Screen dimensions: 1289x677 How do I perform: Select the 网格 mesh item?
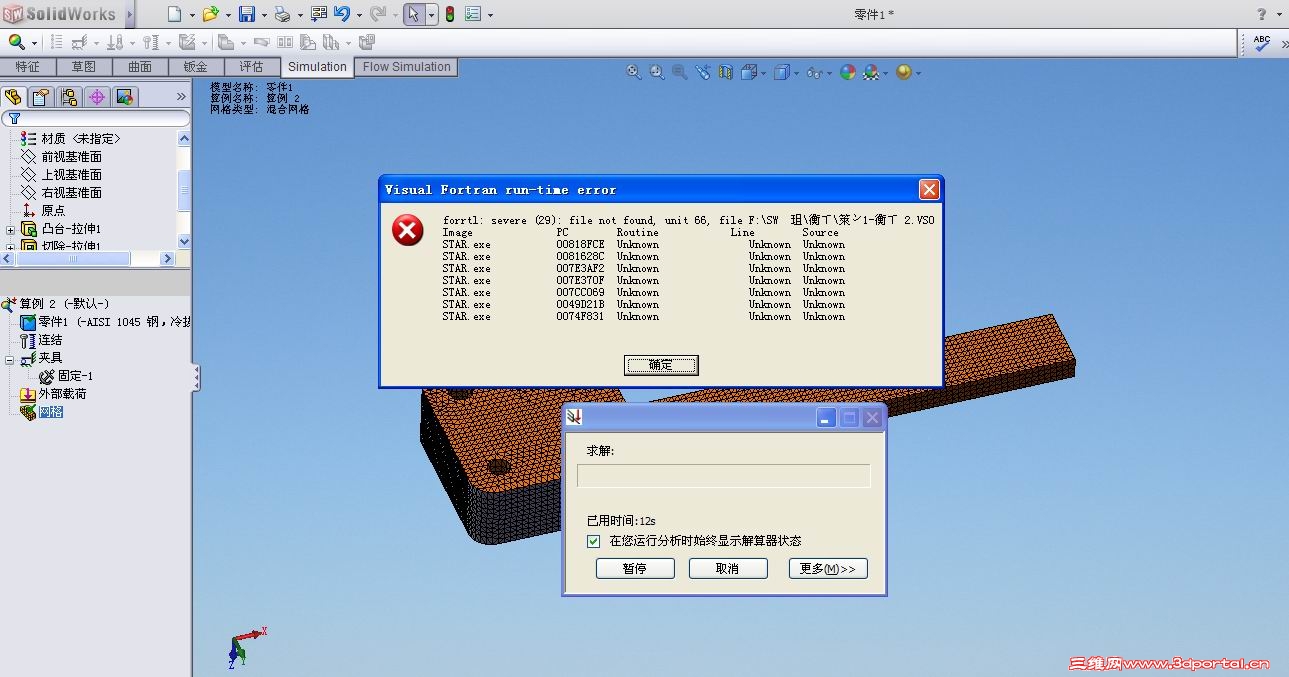tap(42, 412)
